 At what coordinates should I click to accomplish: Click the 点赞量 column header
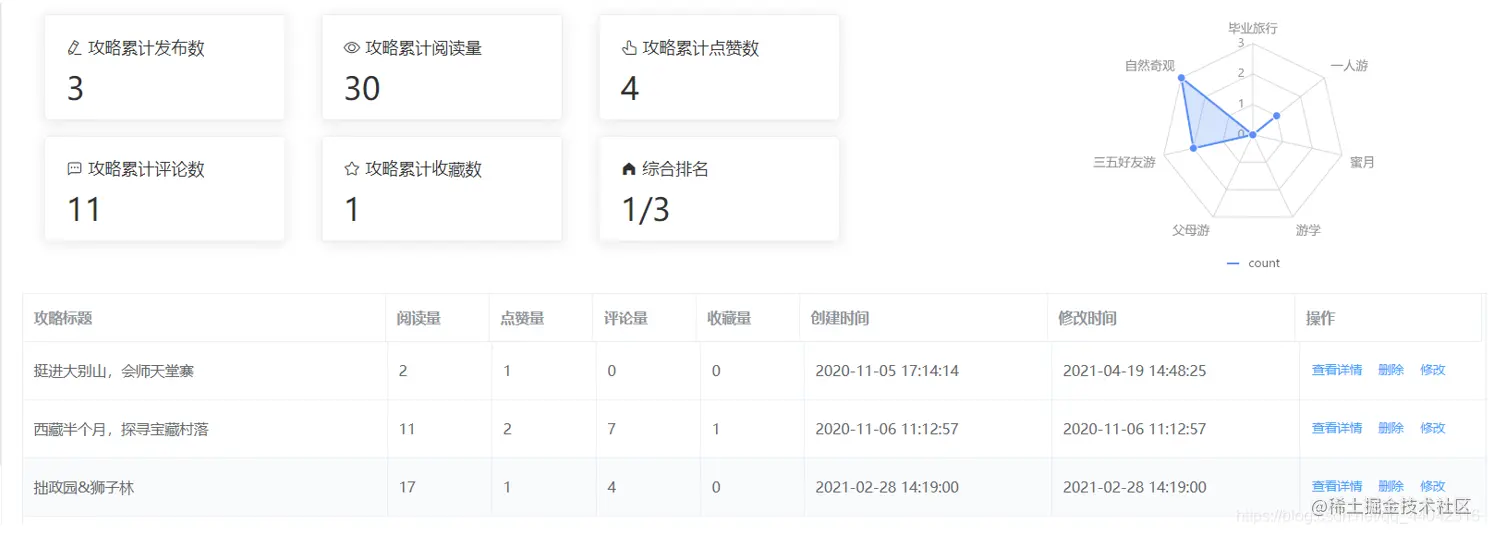(x=541, y=318)
